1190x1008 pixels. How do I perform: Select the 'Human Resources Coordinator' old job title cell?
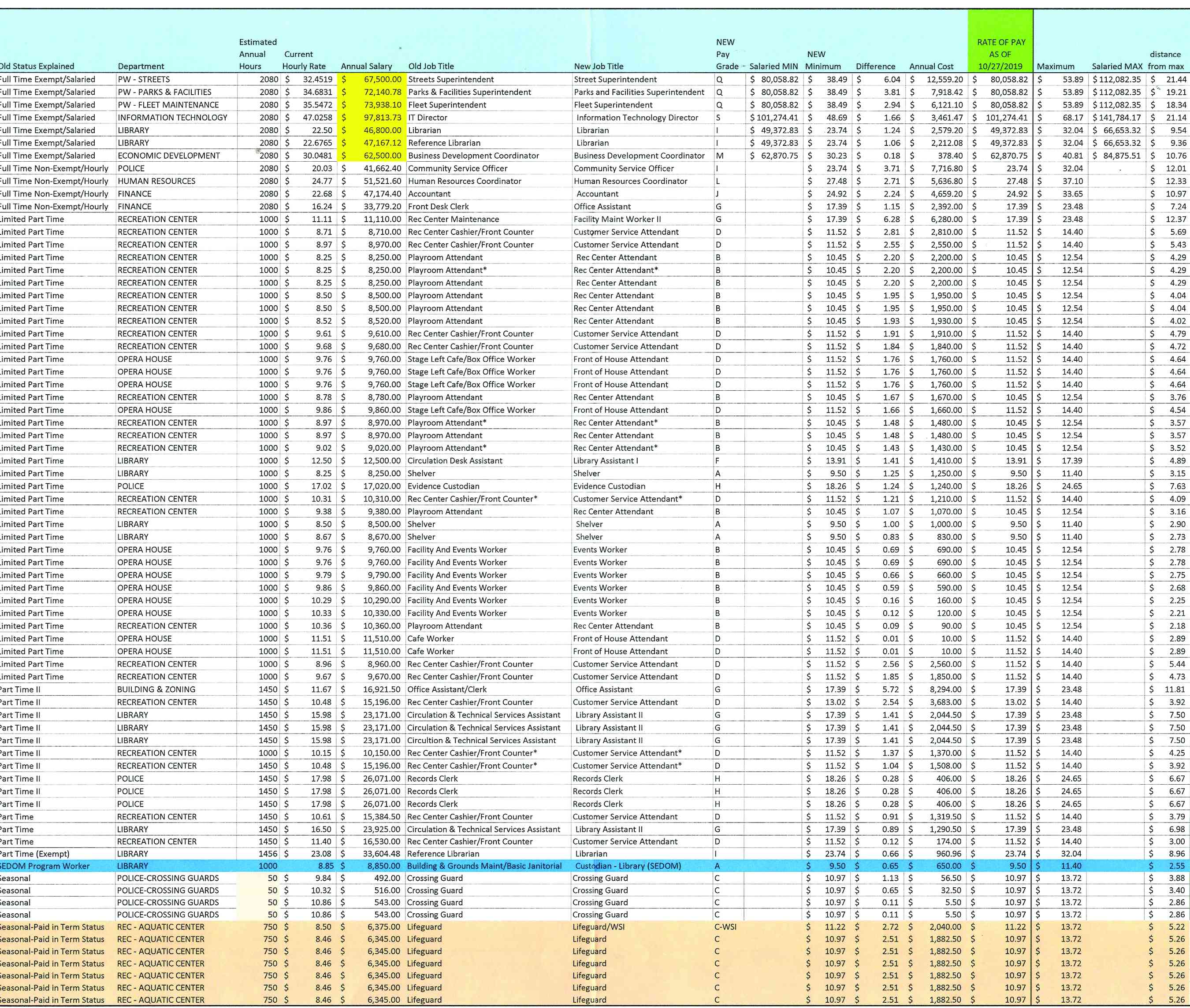(464, 181)
